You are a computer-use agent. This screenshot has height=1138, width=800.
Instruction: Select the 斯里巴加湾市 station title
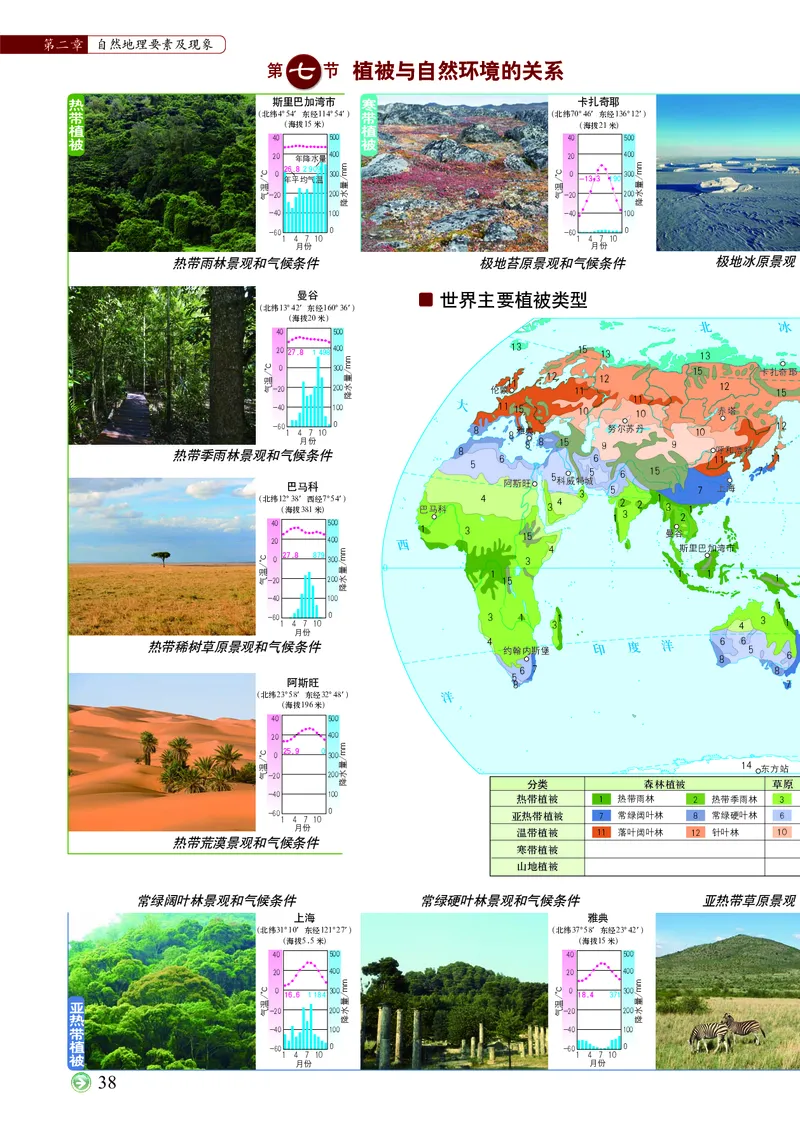click(x=304, y=102)
